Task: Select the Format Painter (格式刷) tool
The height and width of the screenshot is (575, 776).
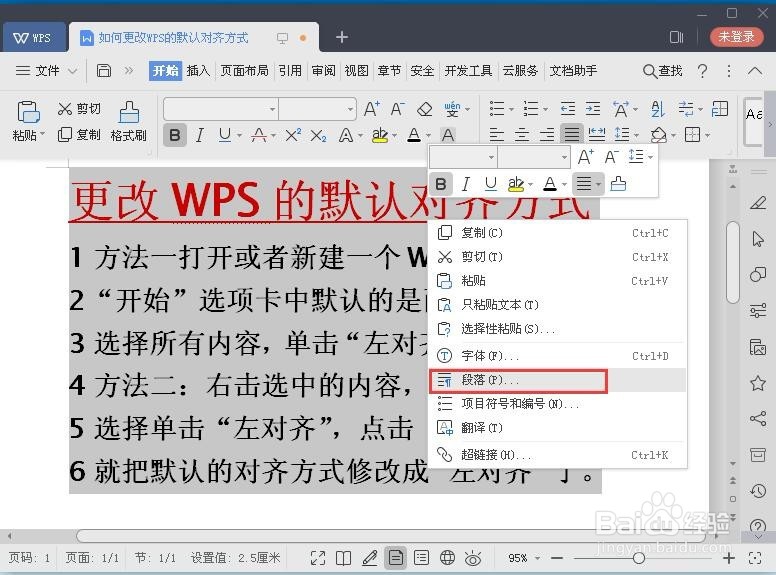Action: (x=129, y=121)
